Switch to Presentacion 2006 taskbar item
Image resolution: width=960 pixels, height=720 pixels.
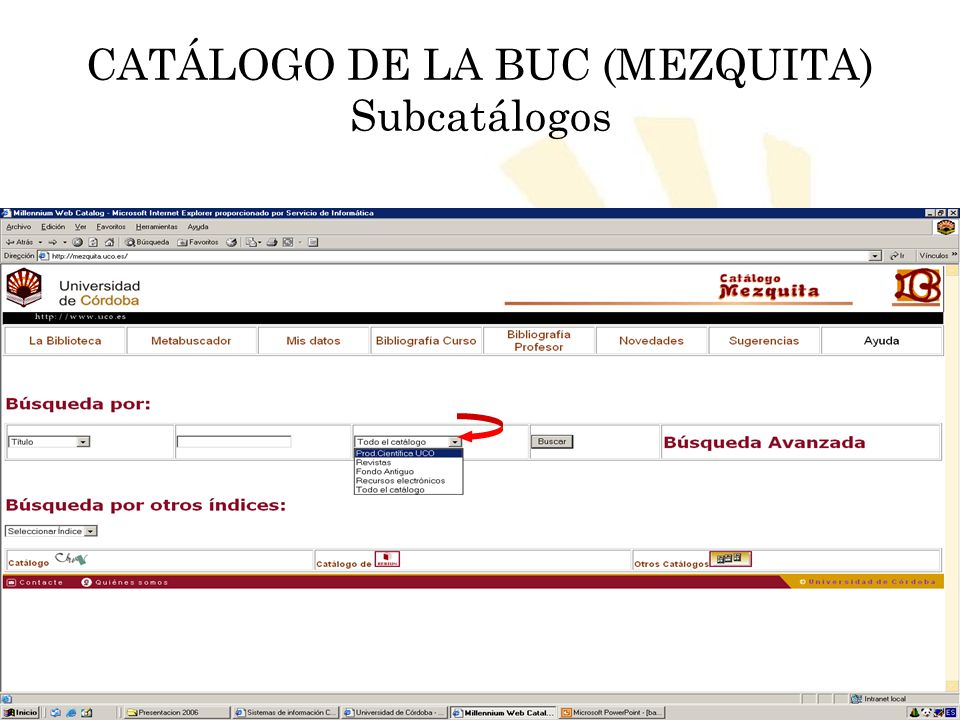(x=177, y=713)
